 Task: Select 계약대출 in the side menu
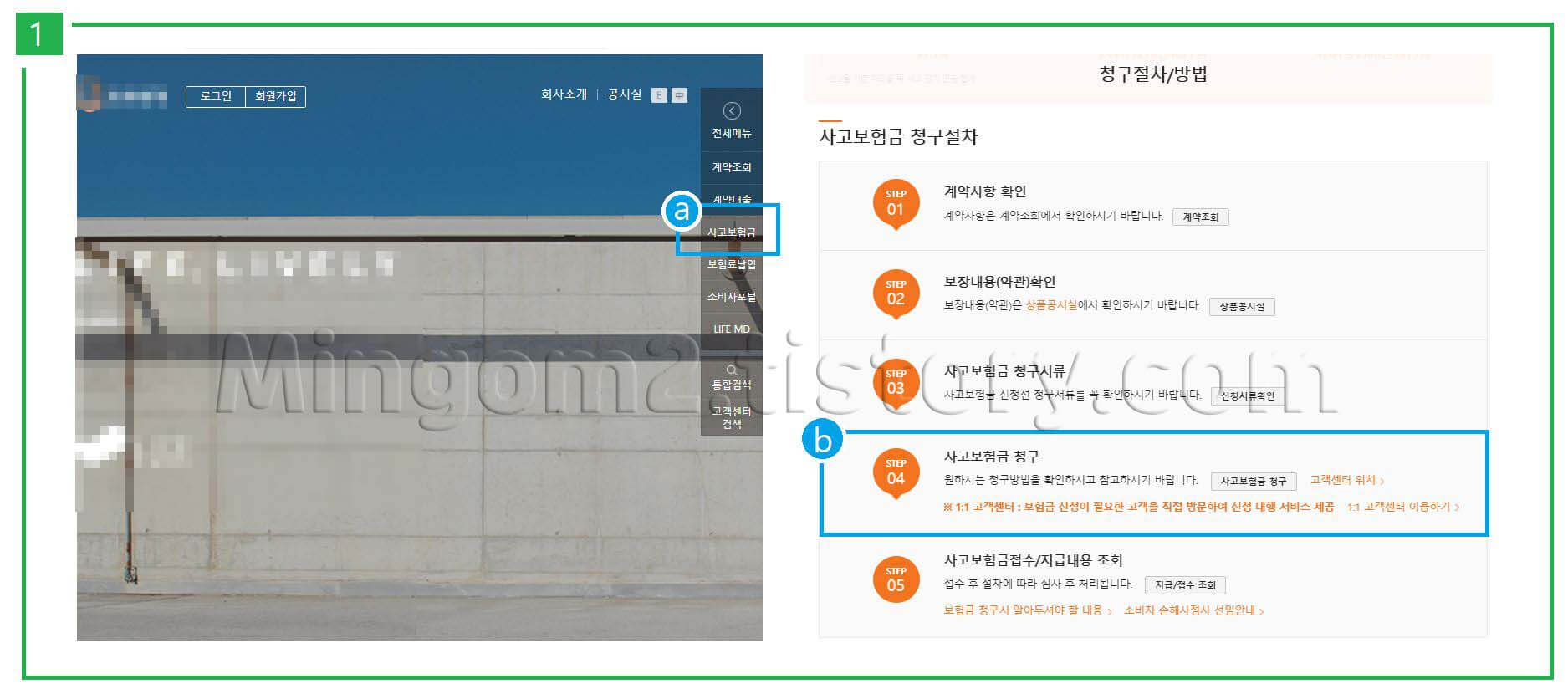[732, 199]
